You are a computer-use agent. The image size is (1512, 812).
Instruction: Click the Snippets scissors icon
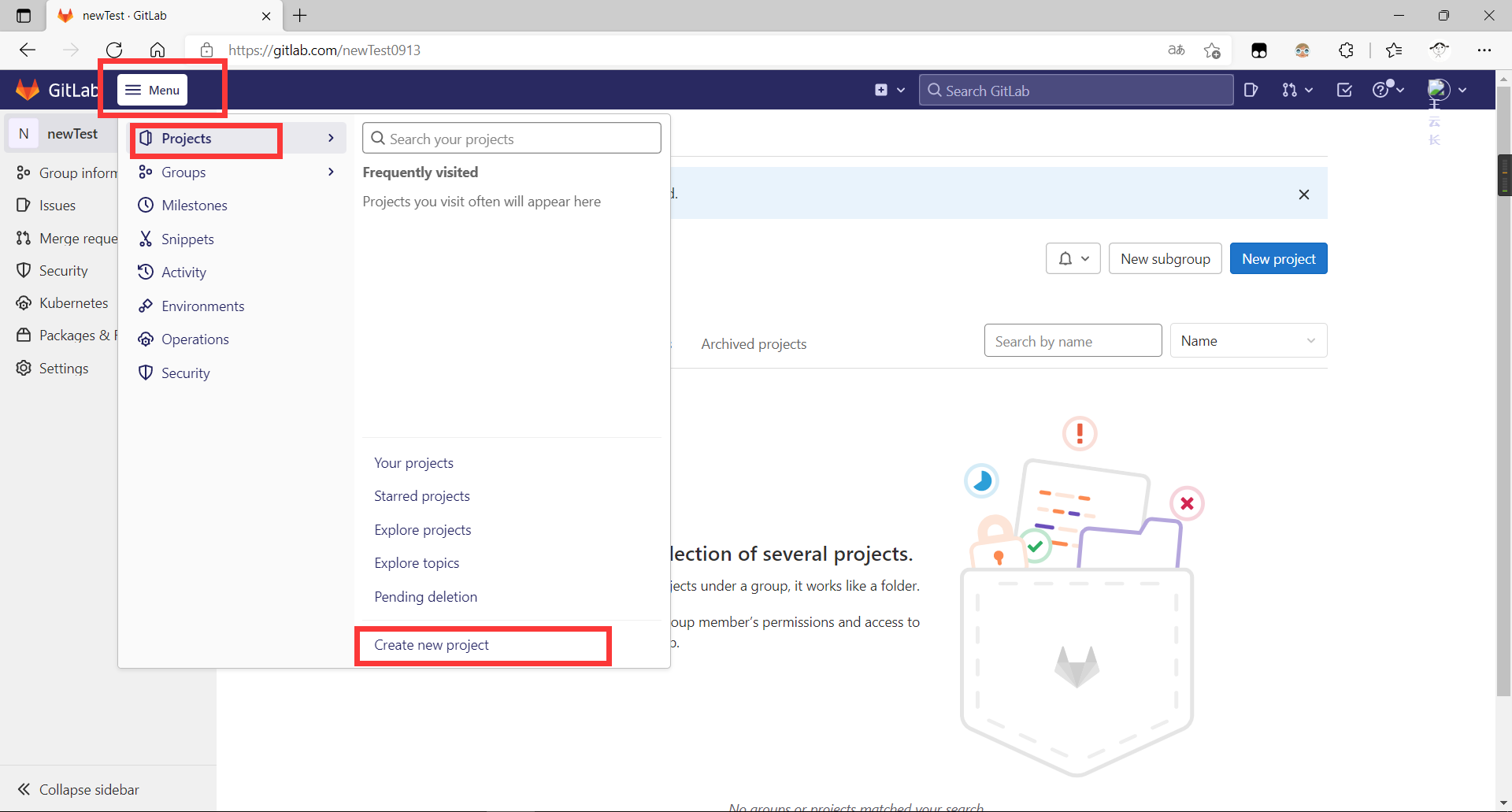146,239
